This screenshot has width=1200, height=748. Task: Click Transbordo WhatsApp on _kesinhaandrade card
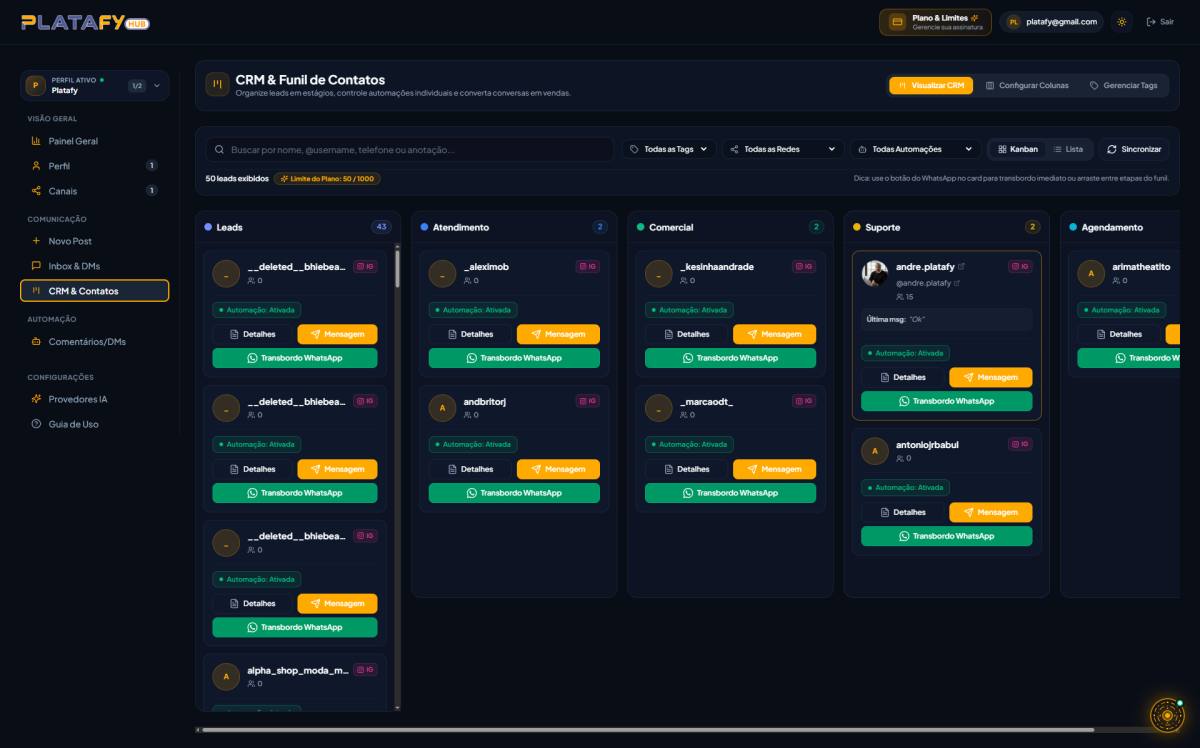730,358
